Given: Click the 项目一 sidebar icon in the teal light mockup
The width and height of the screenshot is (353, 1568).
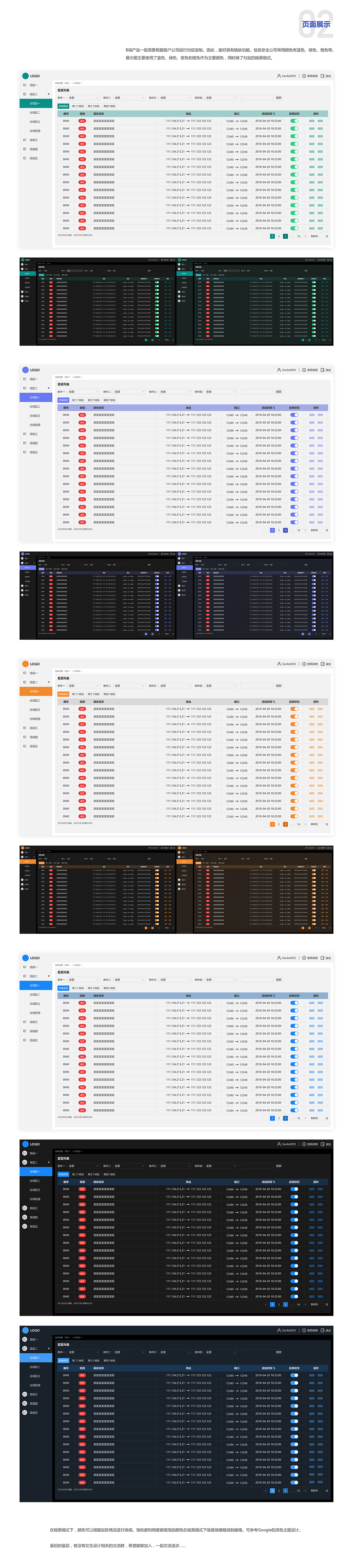Looking at the screenshot, I should tap(24, 85).
